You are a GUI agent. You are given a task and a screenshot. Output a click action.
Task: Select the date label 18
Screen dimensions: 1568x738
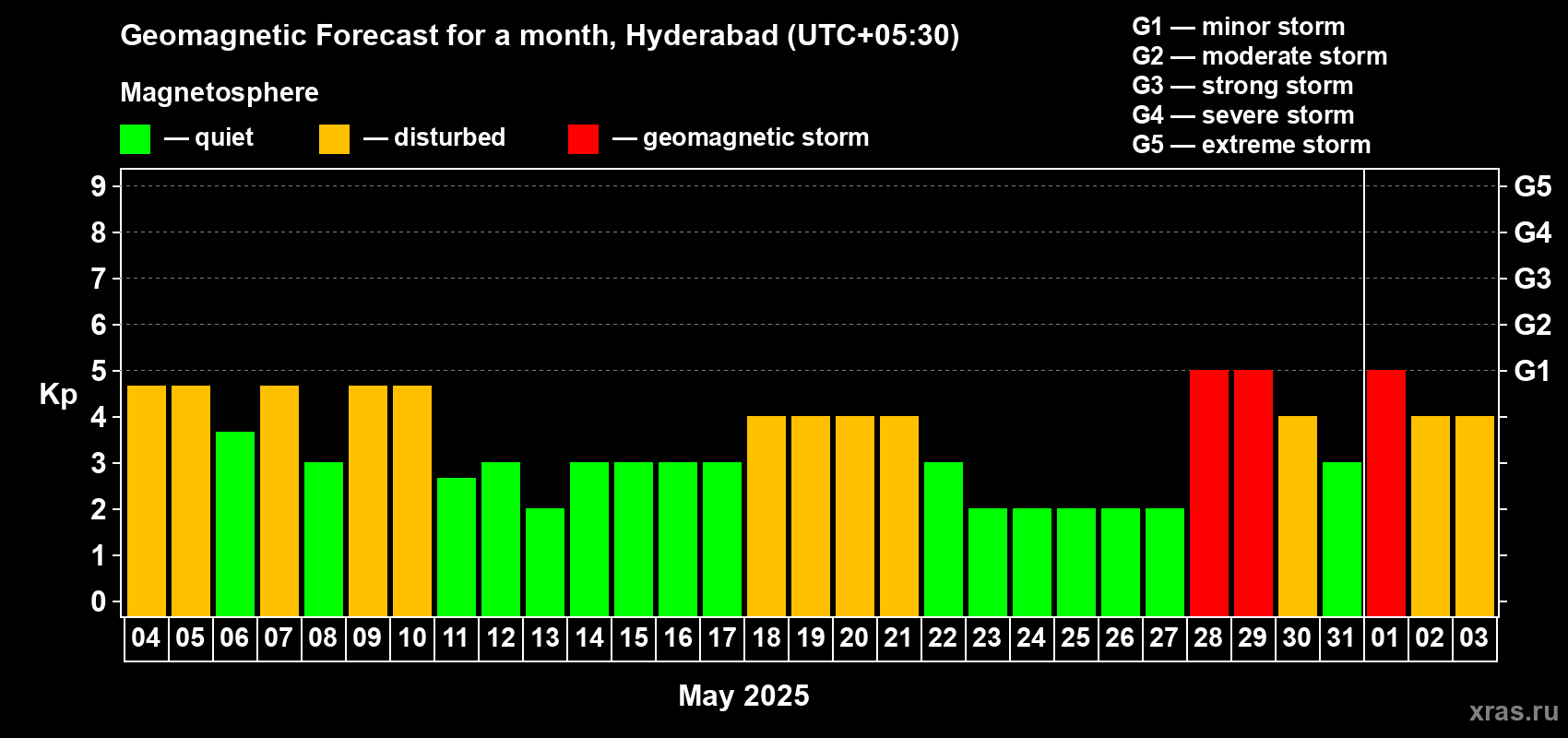(766, 637)
